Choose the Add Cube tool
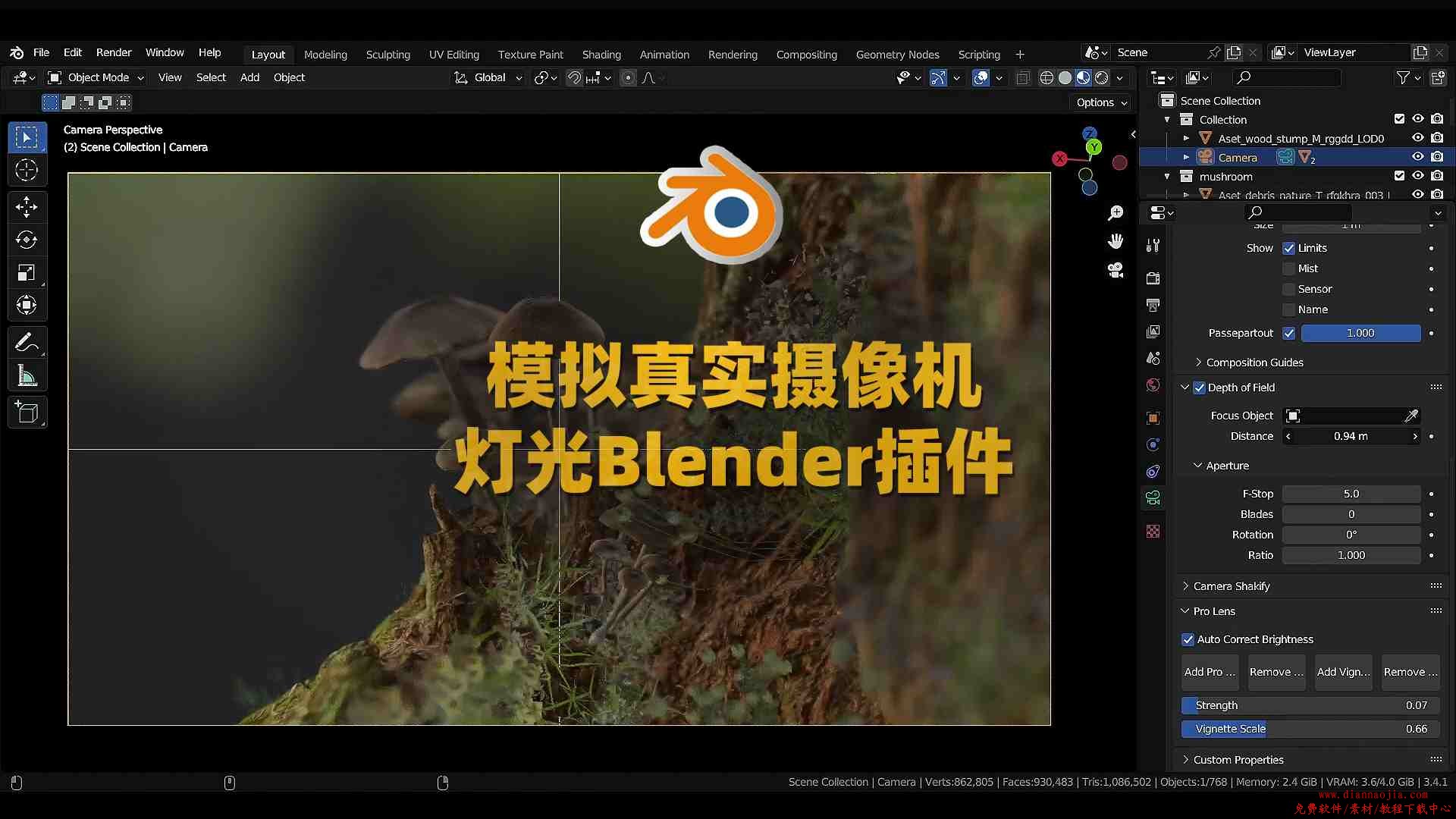The width and height of the screenshot is (1456, 819). coord(27,413)
